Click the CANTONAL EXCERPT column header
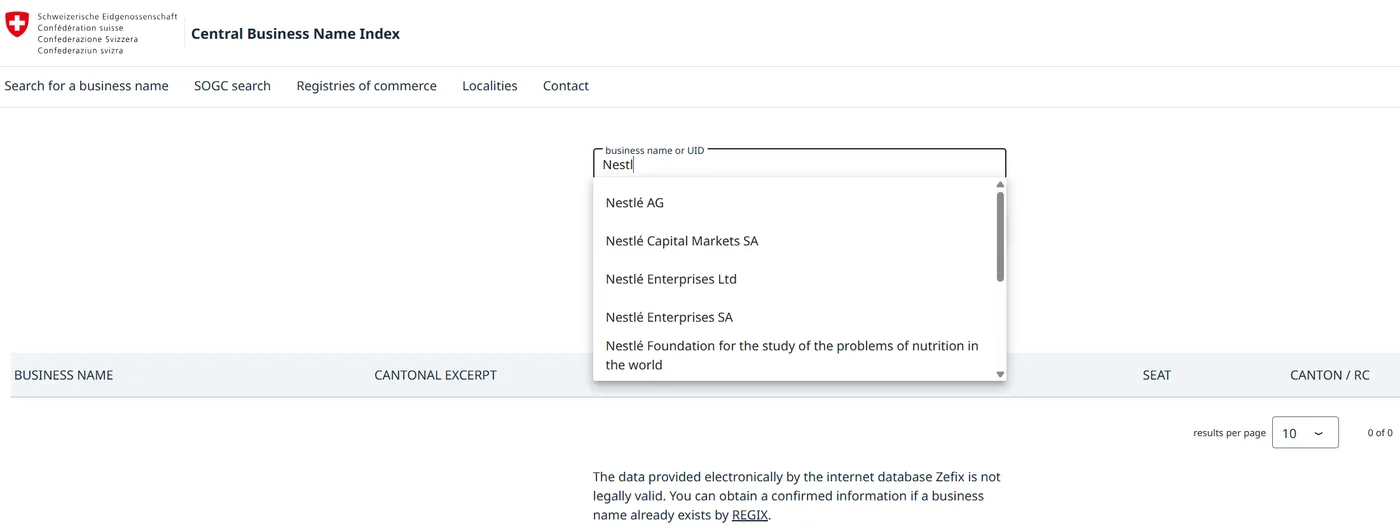 point(435,375)
